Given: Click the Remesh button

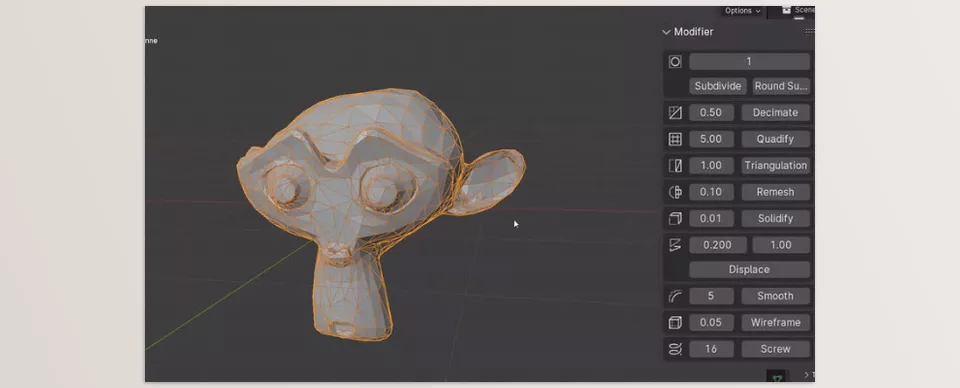Looking at the screenshot, I should coord(775,192).
